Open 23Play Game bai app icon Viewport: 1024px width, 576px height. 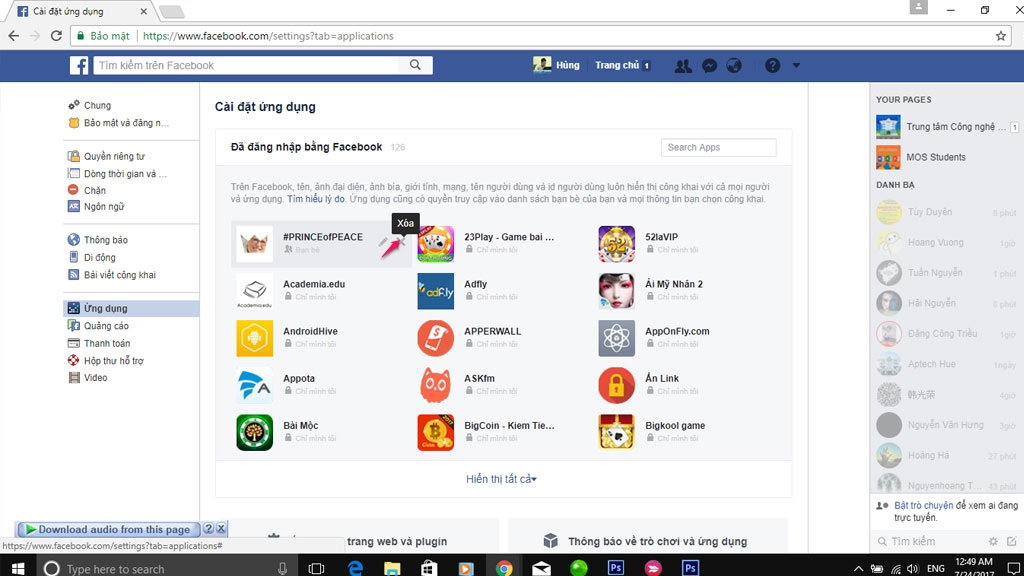point(436,244)
